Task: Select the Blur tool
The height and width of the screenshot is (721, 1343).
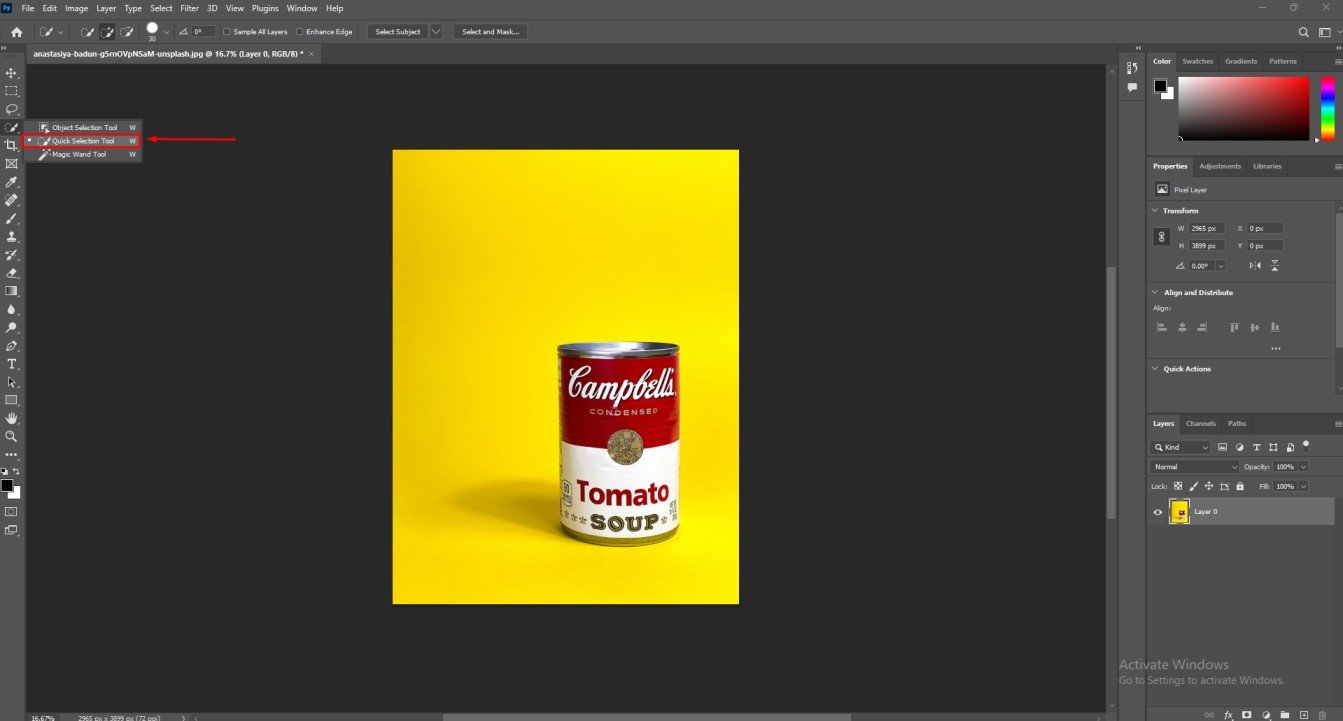Action: [12, 309]
